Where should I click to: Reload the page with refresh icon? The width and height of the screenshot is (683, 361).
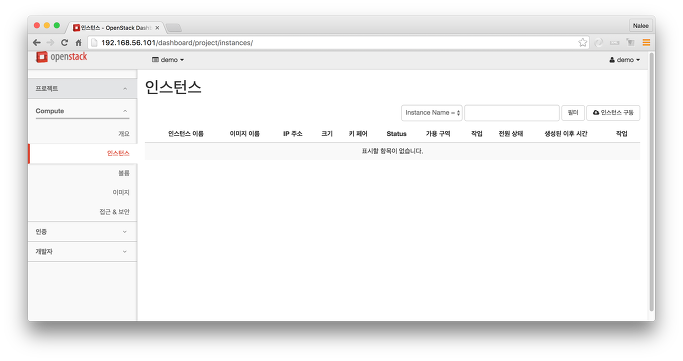64,43
